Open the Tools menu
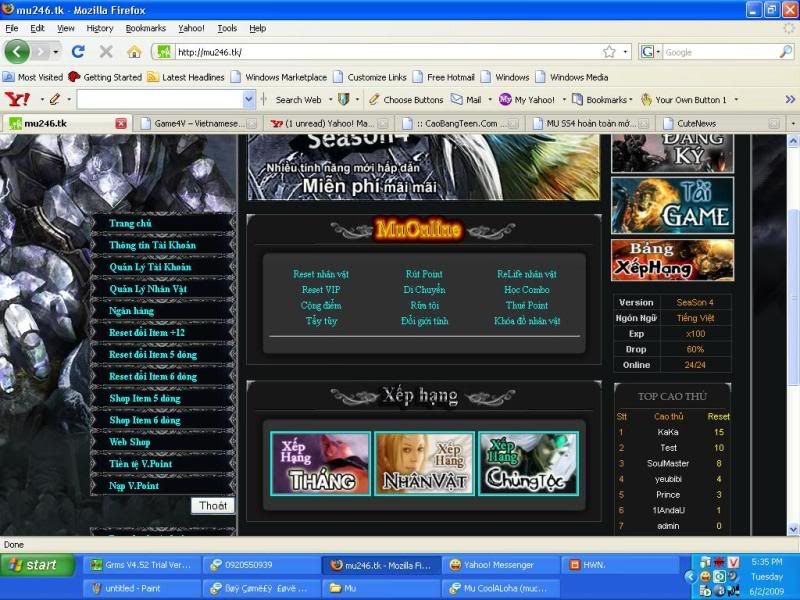Image resolution: width=800 pixels, height=600 pixels. (x=227, y=28)
